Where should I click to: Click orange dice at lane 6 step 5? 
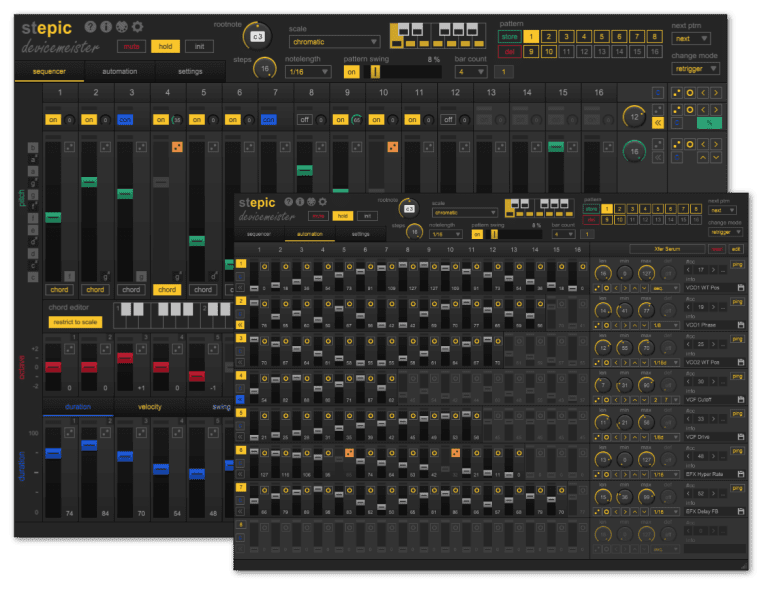tap(349, 453)
